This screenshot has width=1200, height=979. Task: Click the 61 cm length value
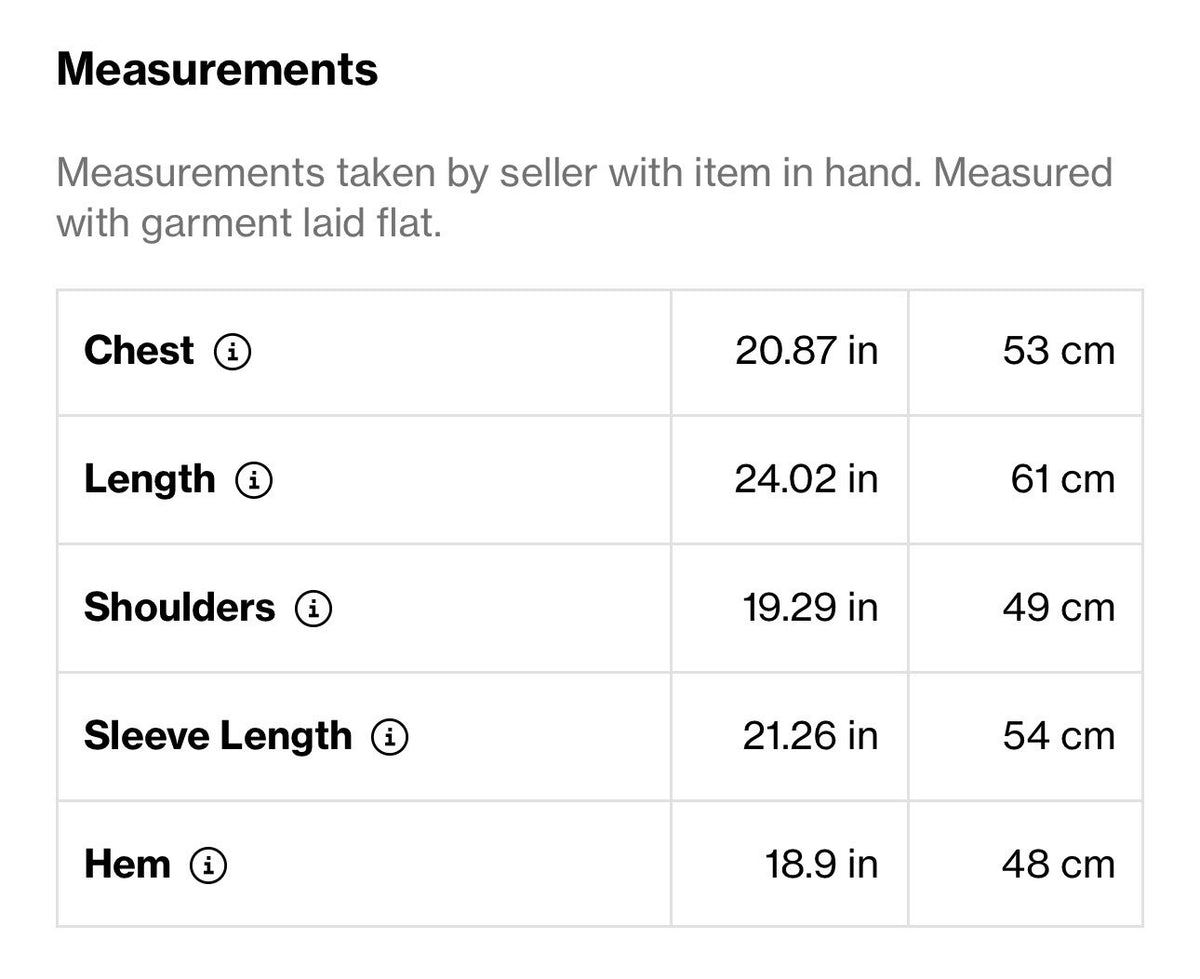point(1062,480)
